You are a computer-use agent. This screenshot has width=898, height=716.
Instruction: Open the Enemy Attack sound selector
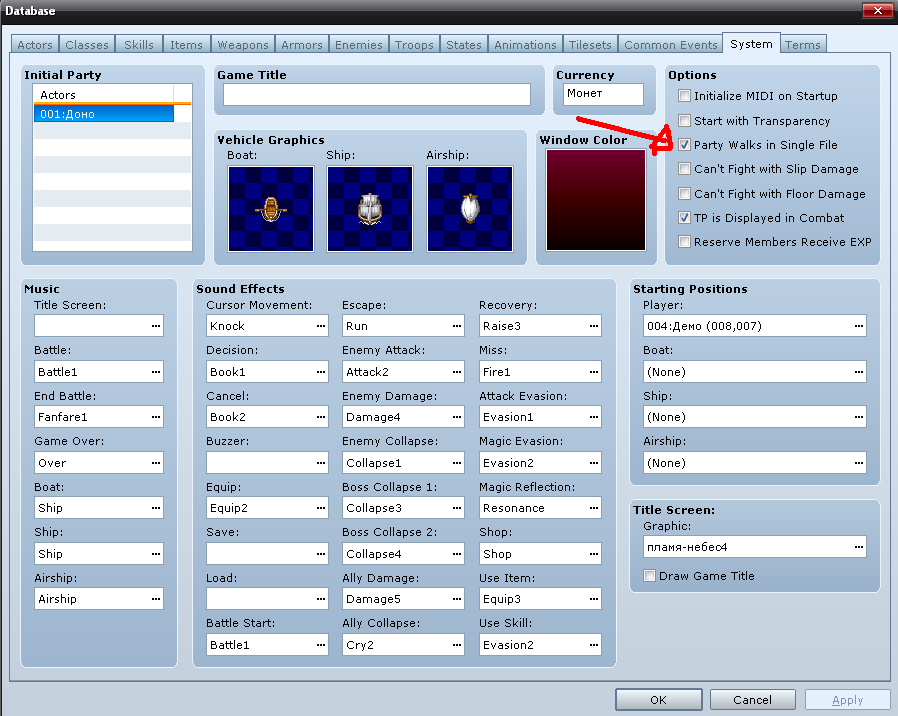coord(456,372)
